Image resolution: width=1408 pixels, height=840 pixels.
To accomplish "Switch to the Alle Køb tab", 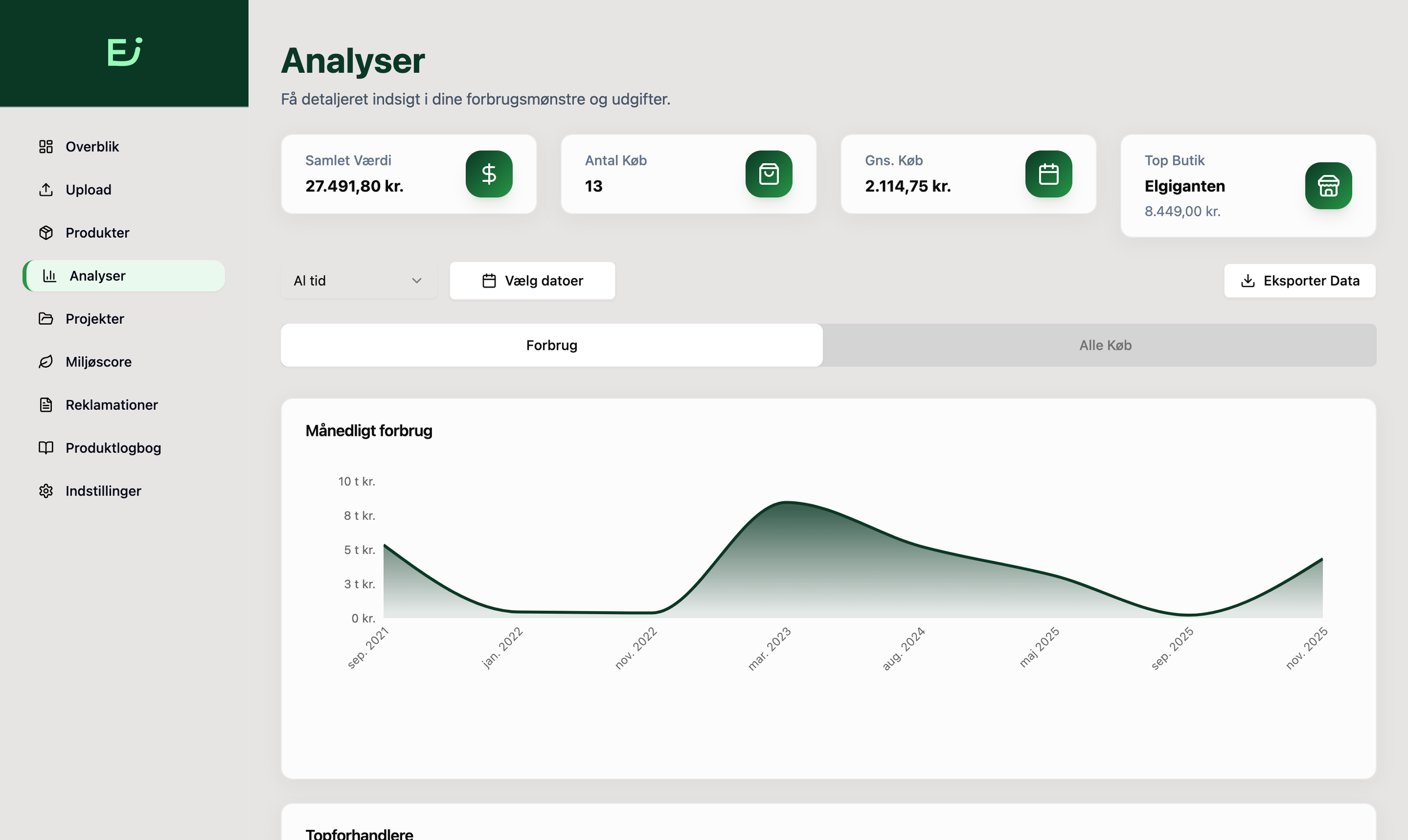I will tap(1104, 345).
